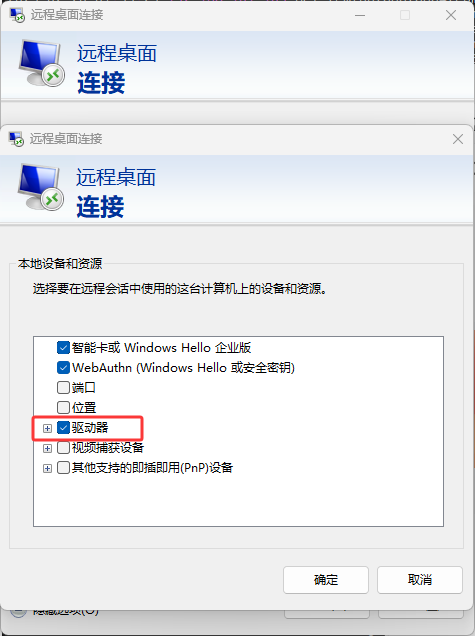Check 其他支持的即插即用(PnP)设备 checkbox

(x=63, y=468)
